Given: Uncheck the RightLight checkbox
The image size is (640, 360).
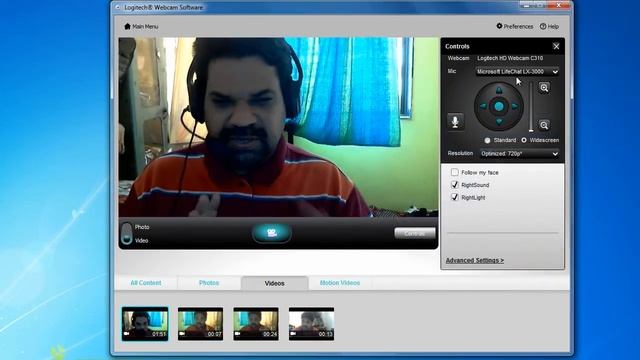Looking at the screenshot, I should [x=454, y=197].
